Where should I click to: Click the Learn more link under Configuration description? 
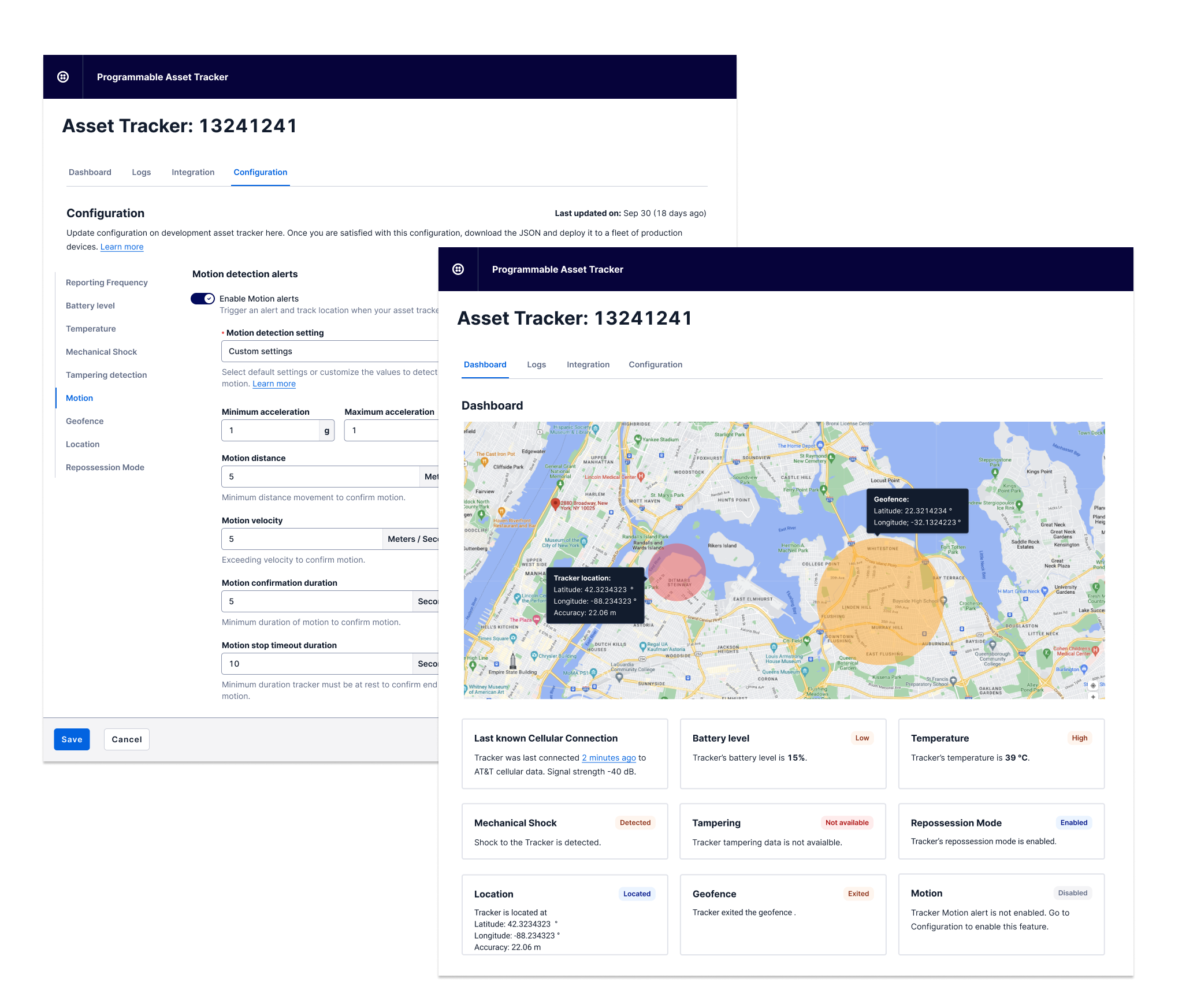tap(122, 247)
